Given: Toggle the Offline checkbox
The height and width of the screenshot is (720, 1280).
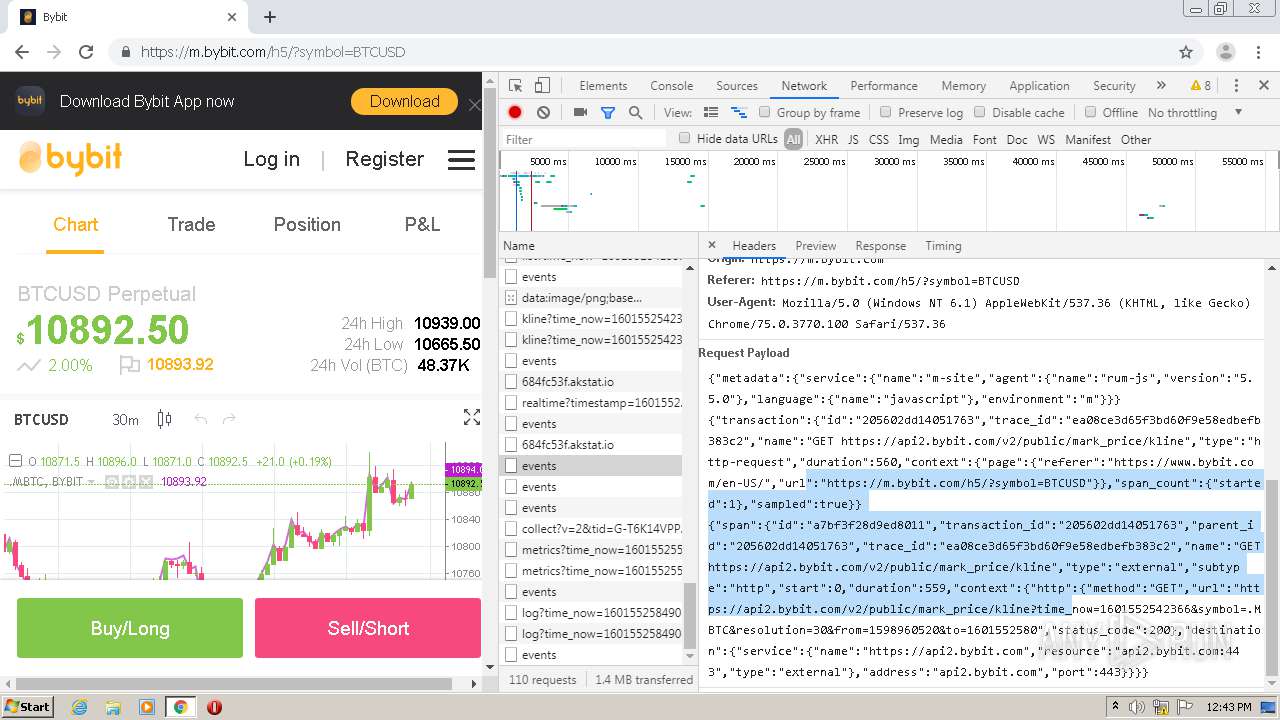Looking at the screenshot, I should [x=1090, y=112].
